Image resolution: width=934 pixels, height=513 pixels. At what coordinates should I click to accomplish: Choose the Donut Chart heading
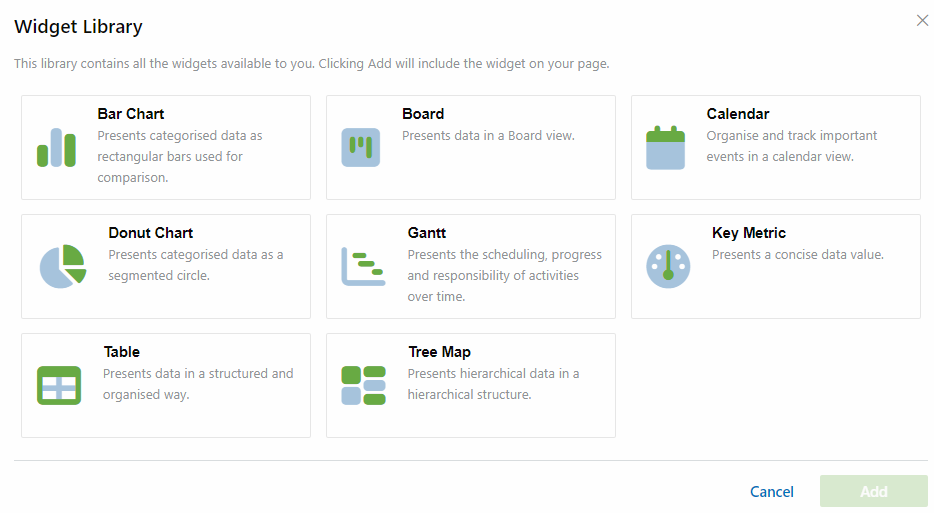point(151,233)
